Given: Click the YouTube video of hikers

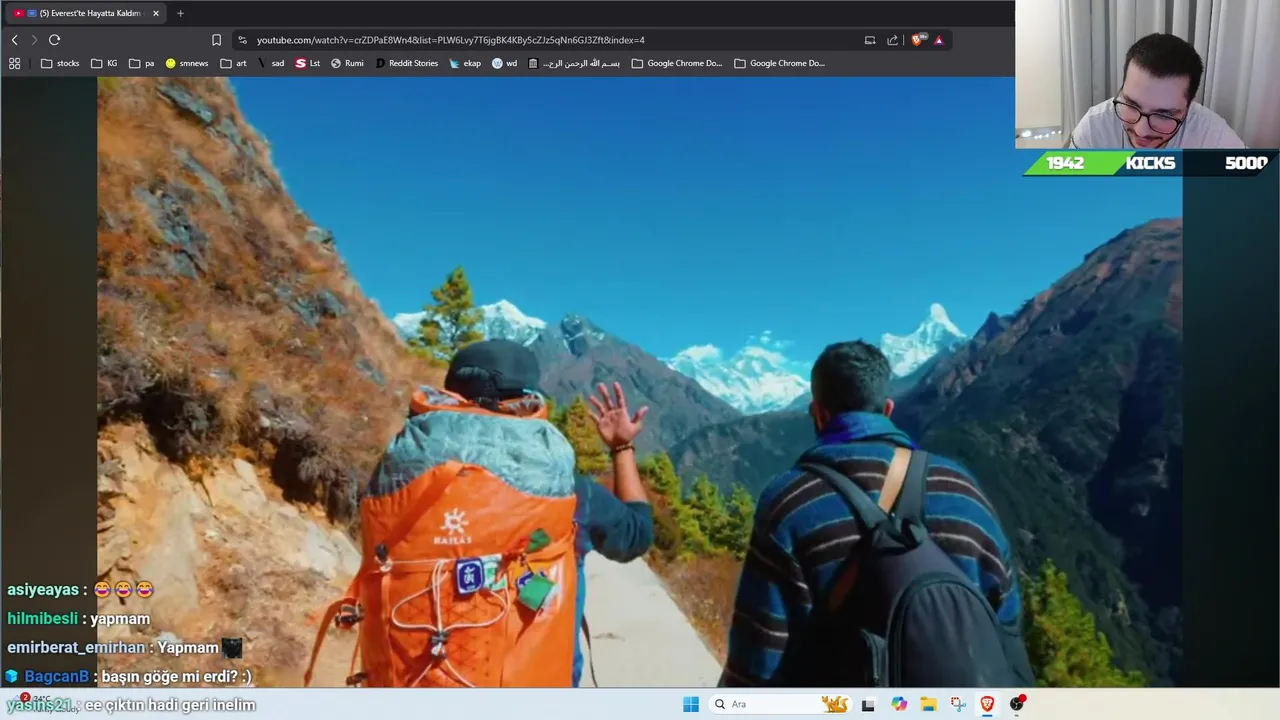Looking at the screenshot, I should 640,382.
